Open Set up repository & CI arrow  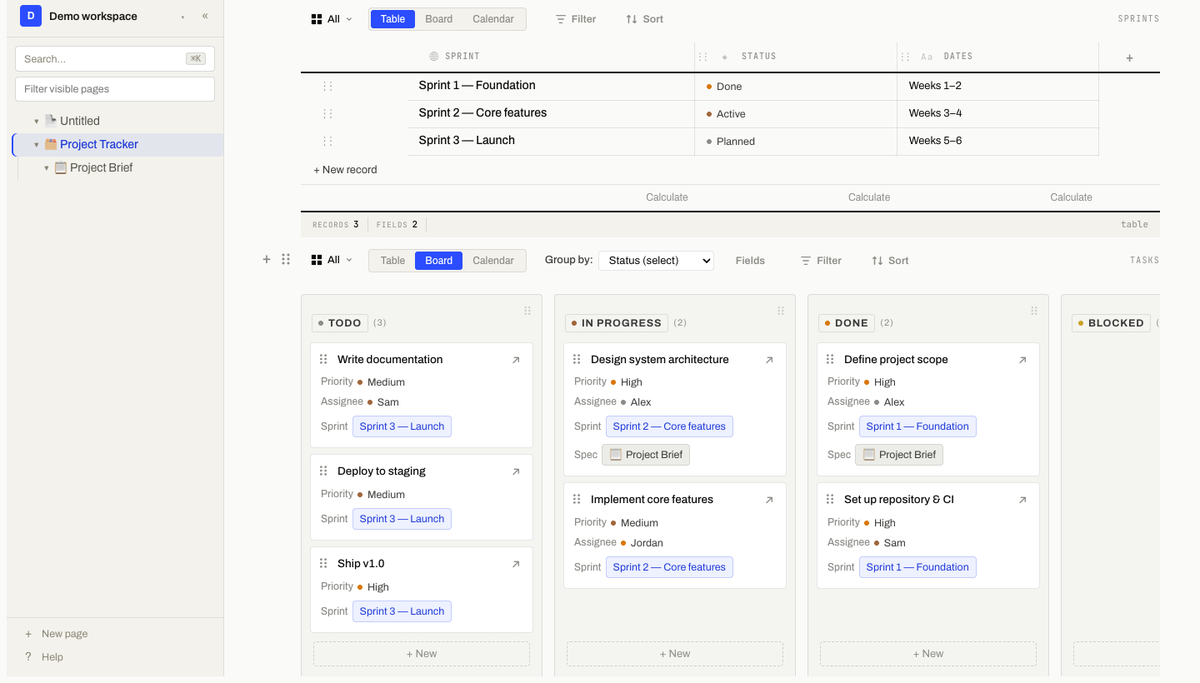pos(1022,500)
